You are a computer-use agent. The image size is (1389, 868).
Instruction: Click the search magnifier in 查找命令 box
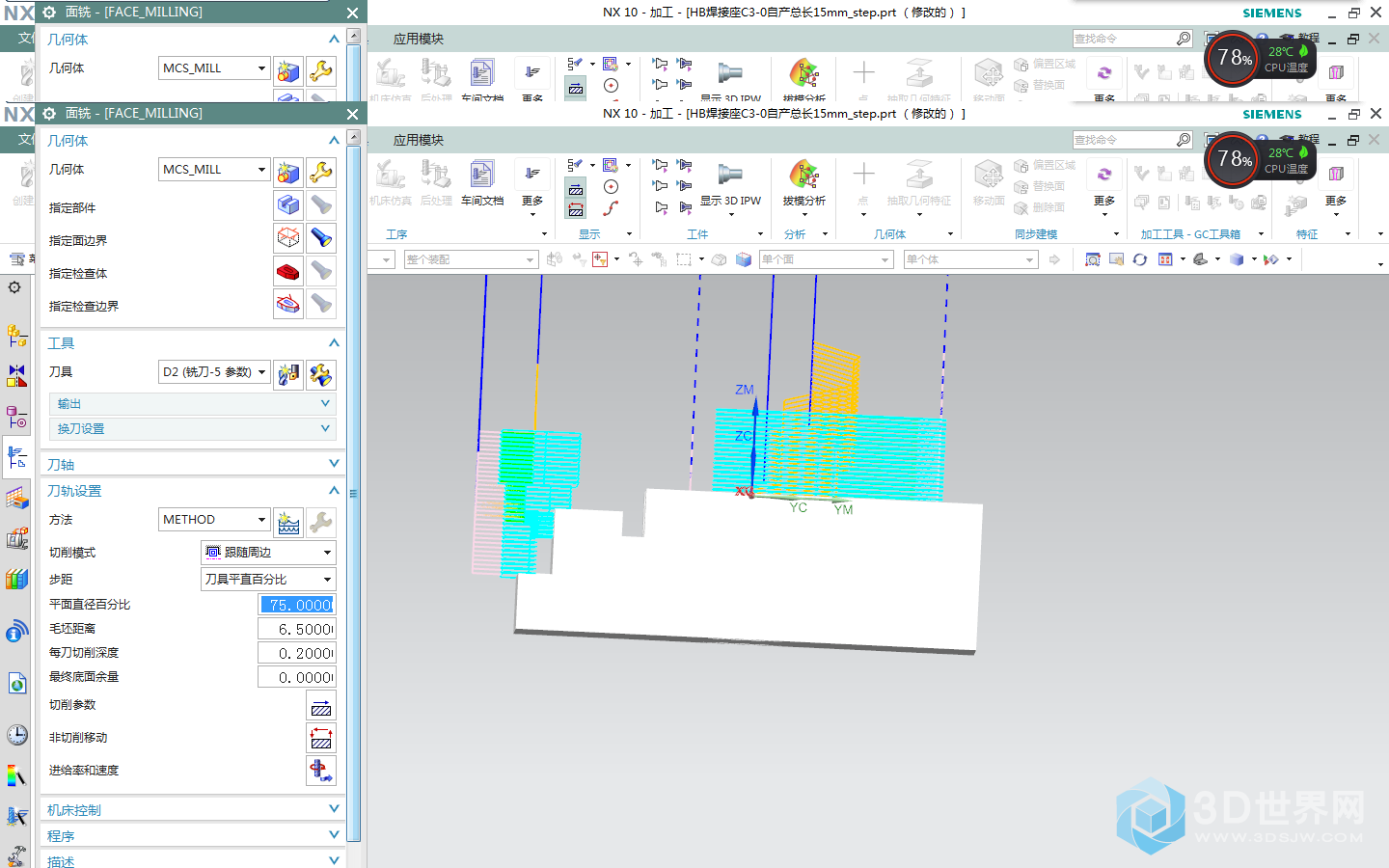click(x=1184, y=140)
